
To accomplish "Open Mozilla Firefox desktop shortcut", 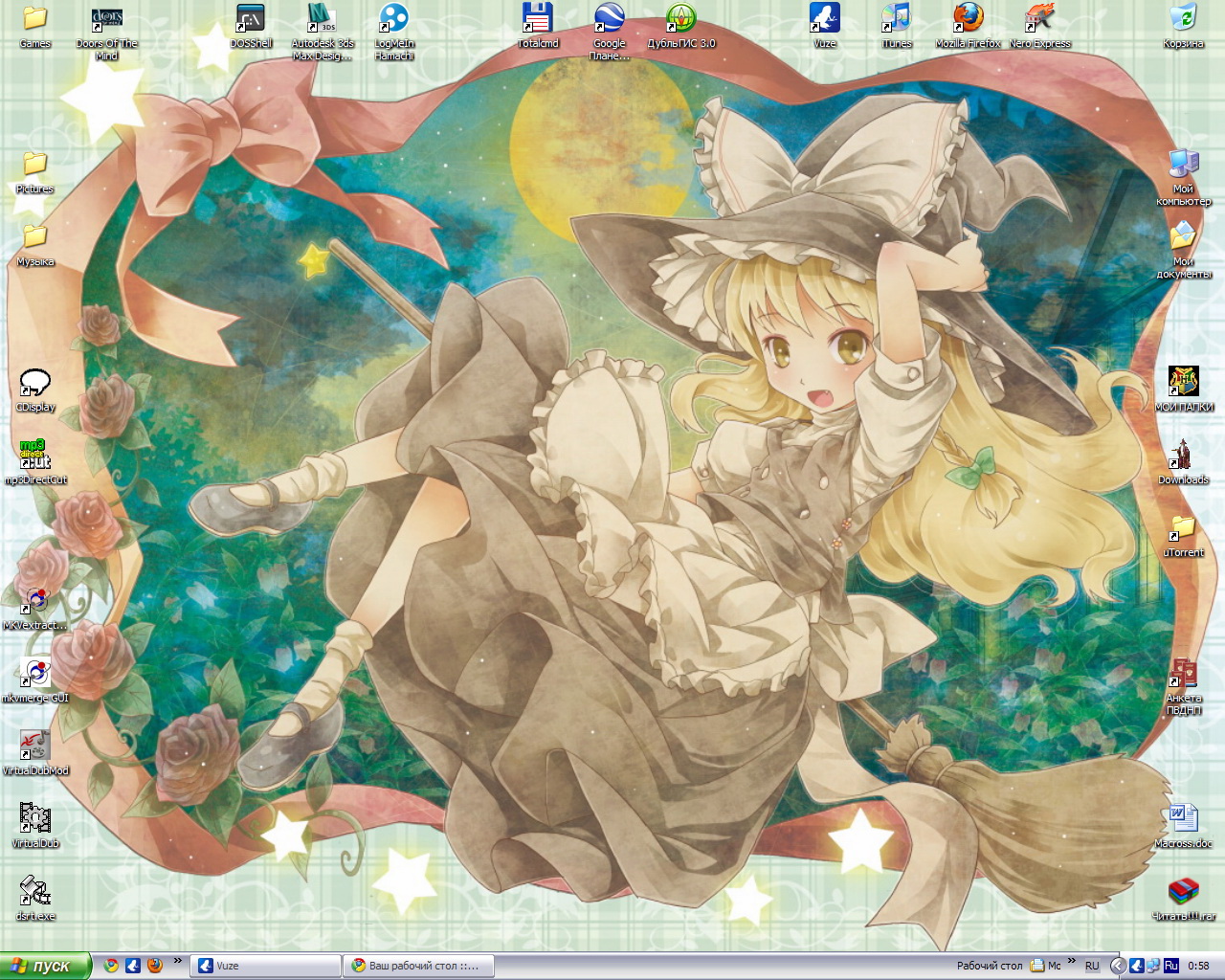I will click(968, 26).
